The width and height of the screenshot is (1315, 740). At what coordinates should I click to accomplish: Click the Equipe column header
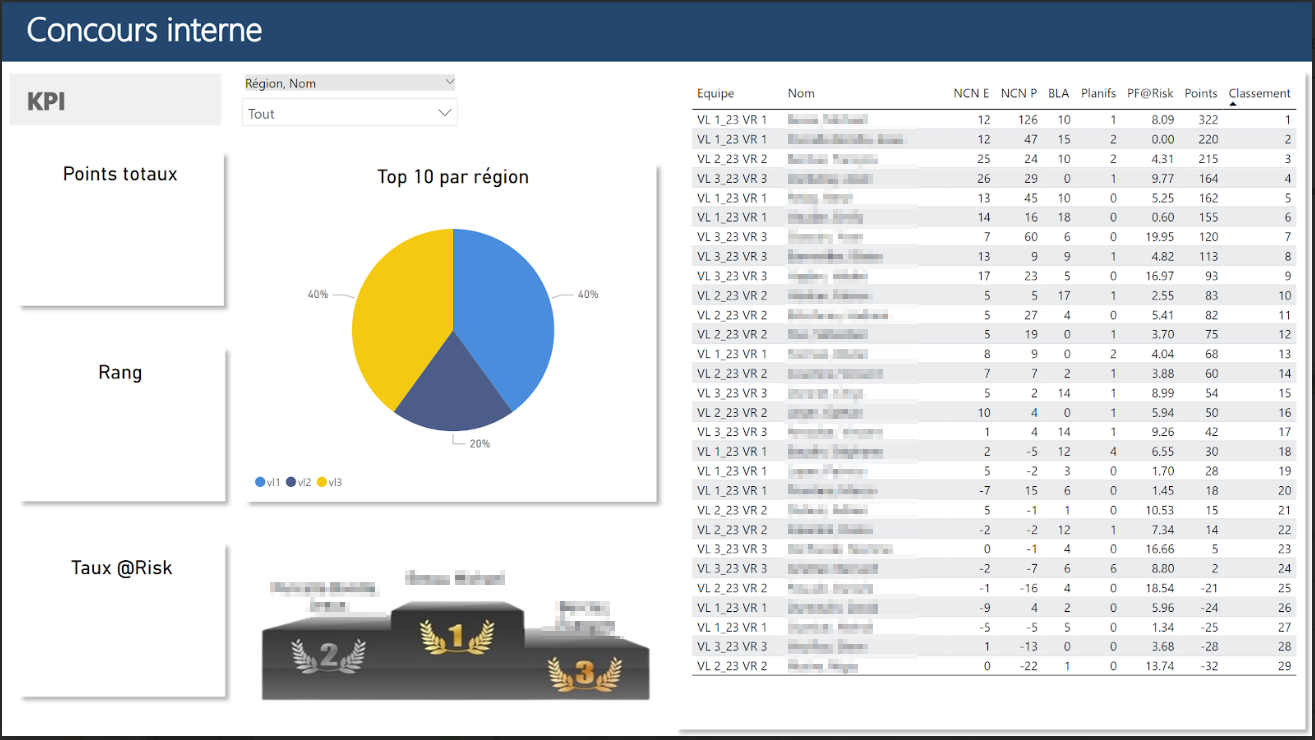pos(715,94)
